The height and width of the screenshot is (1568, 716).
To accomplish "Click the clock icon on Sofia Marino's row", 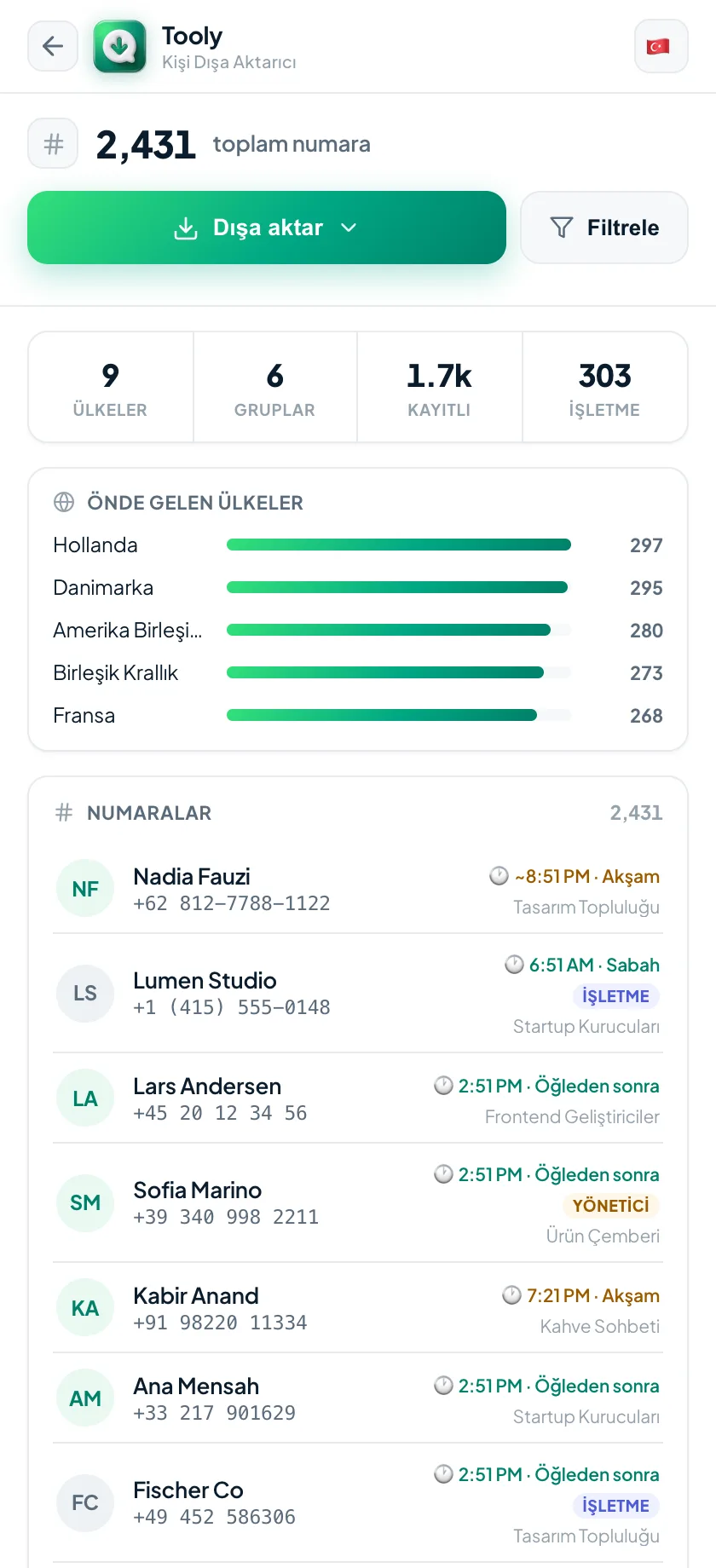I will tap(443, 1173).
